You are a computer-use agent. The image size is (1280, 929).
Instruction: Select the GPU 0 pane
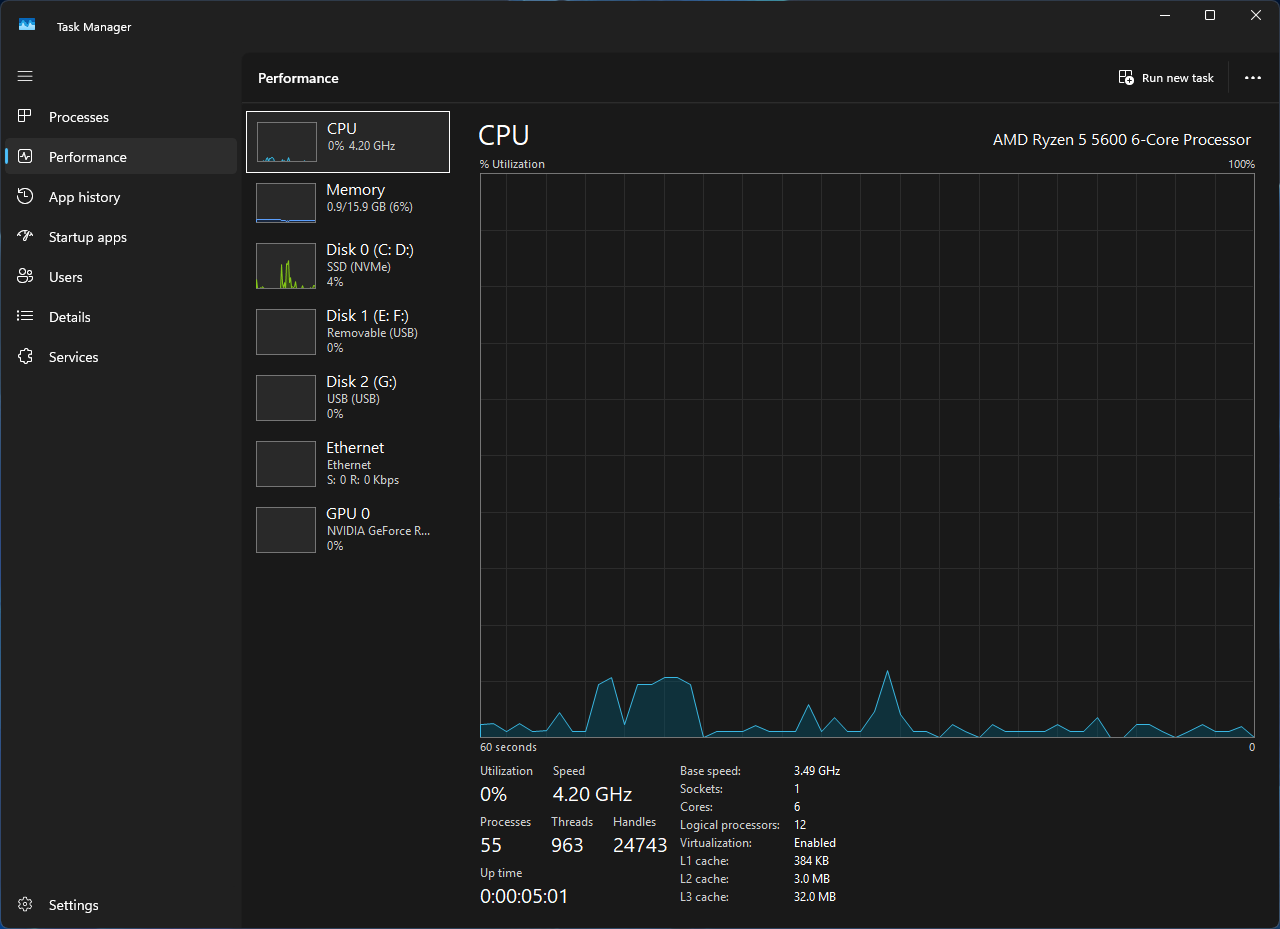tap(347, 529)
